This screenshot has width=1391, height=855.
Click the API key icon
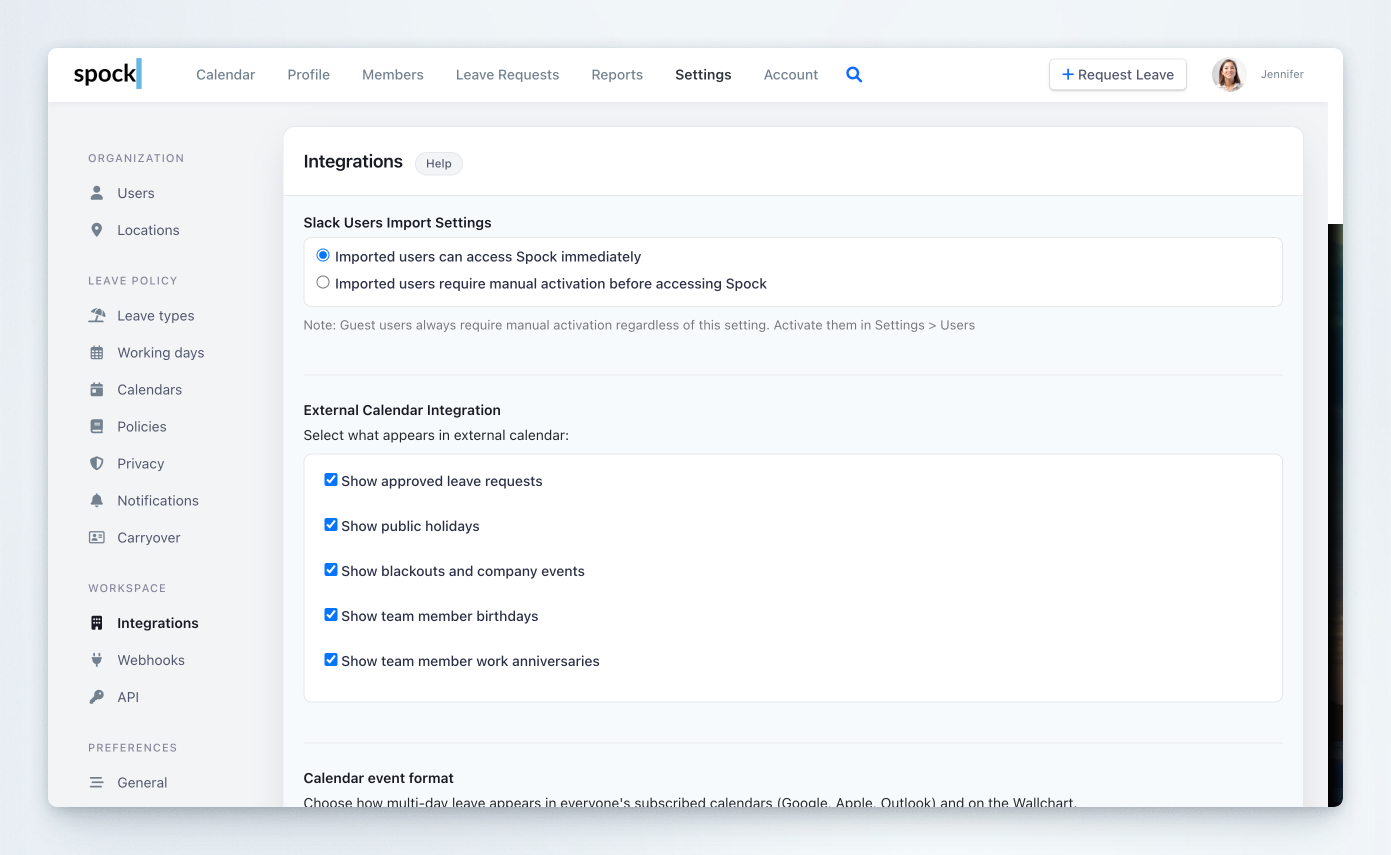pos(97,697)
